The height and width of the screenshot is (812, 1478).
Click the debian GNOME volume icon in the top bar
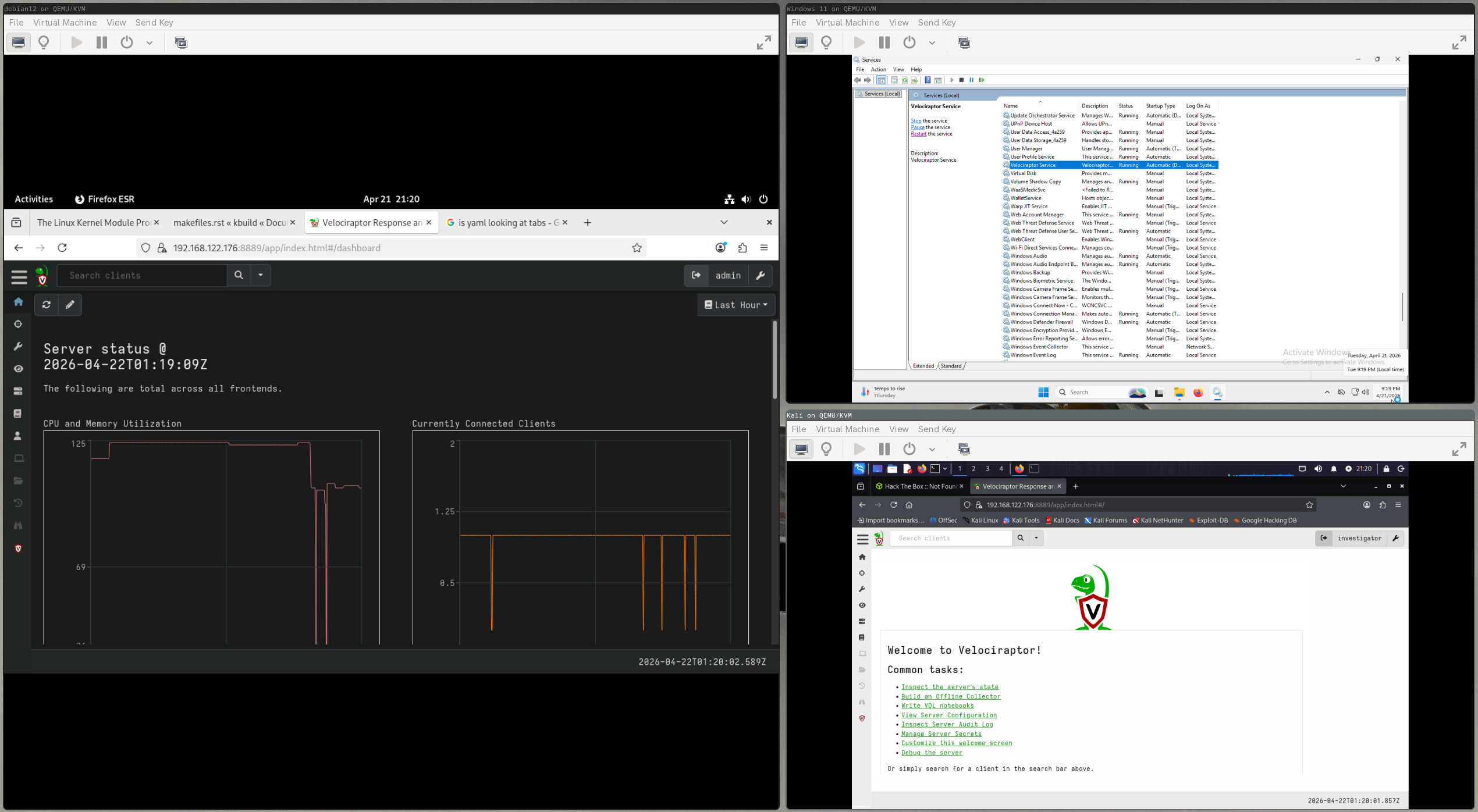746,200
